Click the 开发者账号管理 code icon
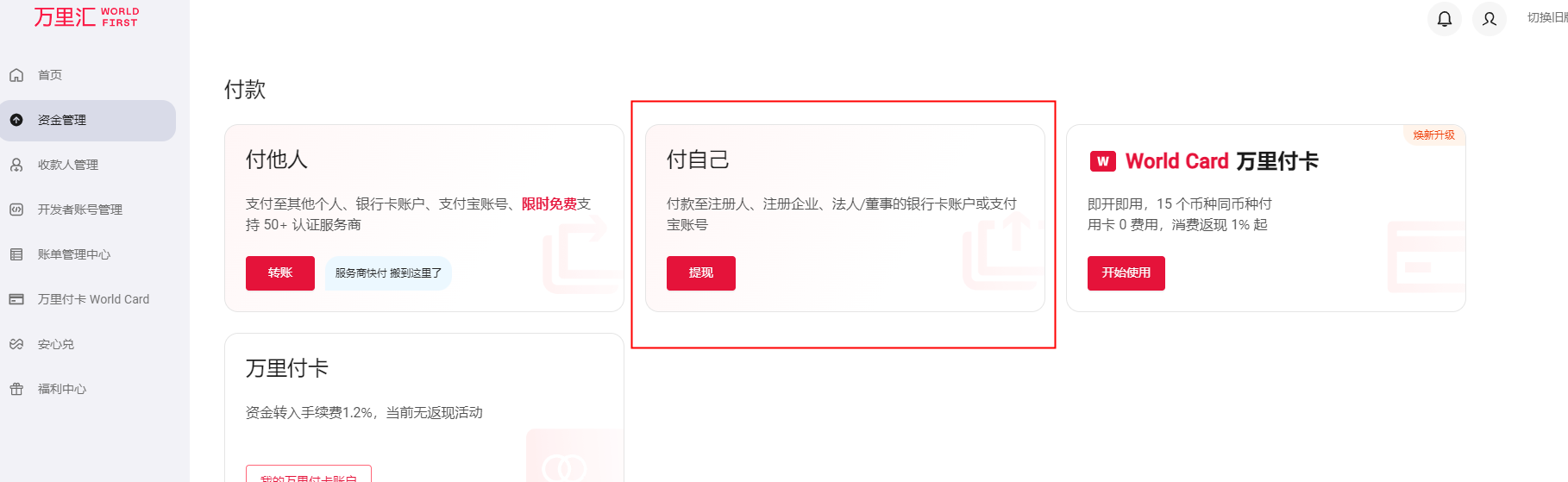 point(16,210)
